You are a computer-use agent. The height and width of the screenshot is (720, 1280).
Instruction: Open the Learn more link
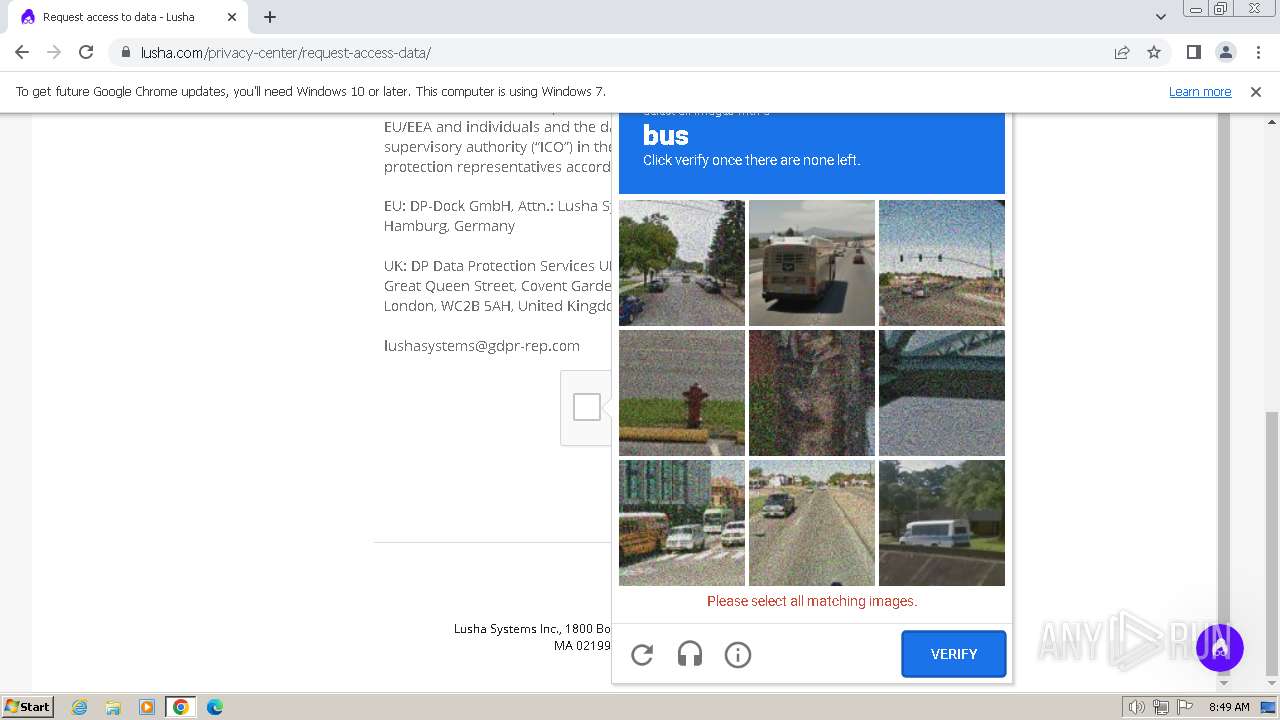[1200, 92]
